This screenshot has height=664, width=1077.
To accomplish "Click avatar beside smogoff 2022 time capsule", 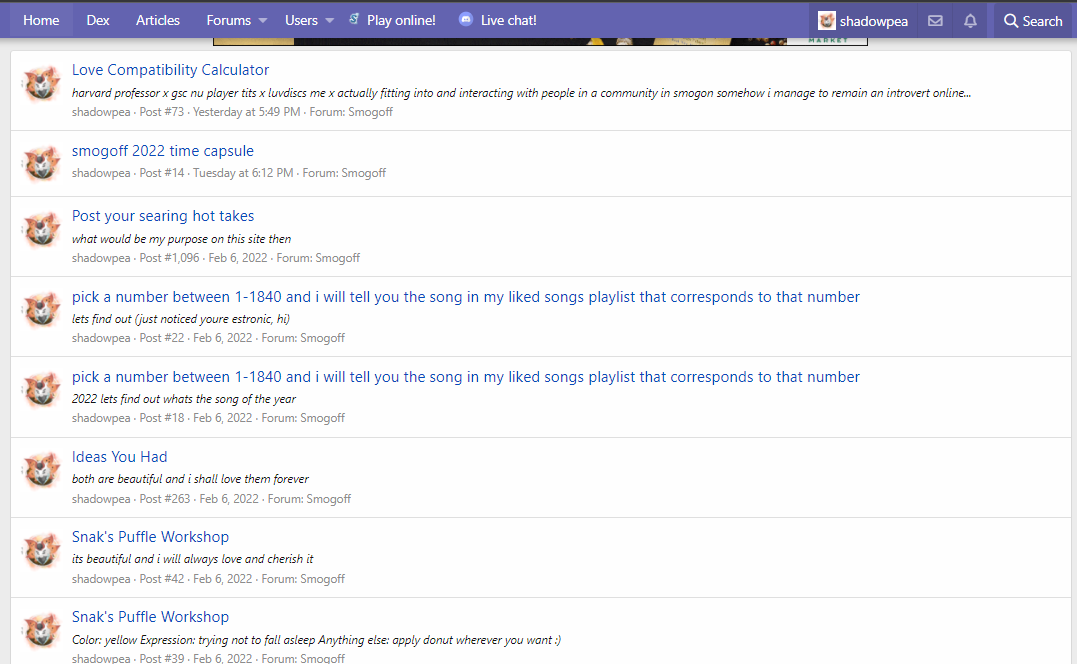I will [42, 163].
